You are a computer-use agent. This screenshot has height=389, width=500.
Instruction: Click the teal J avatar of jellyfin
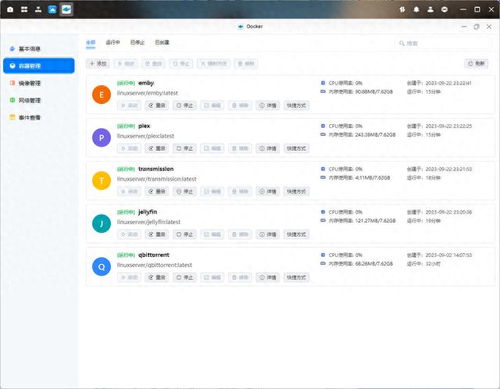click(101, 224)
